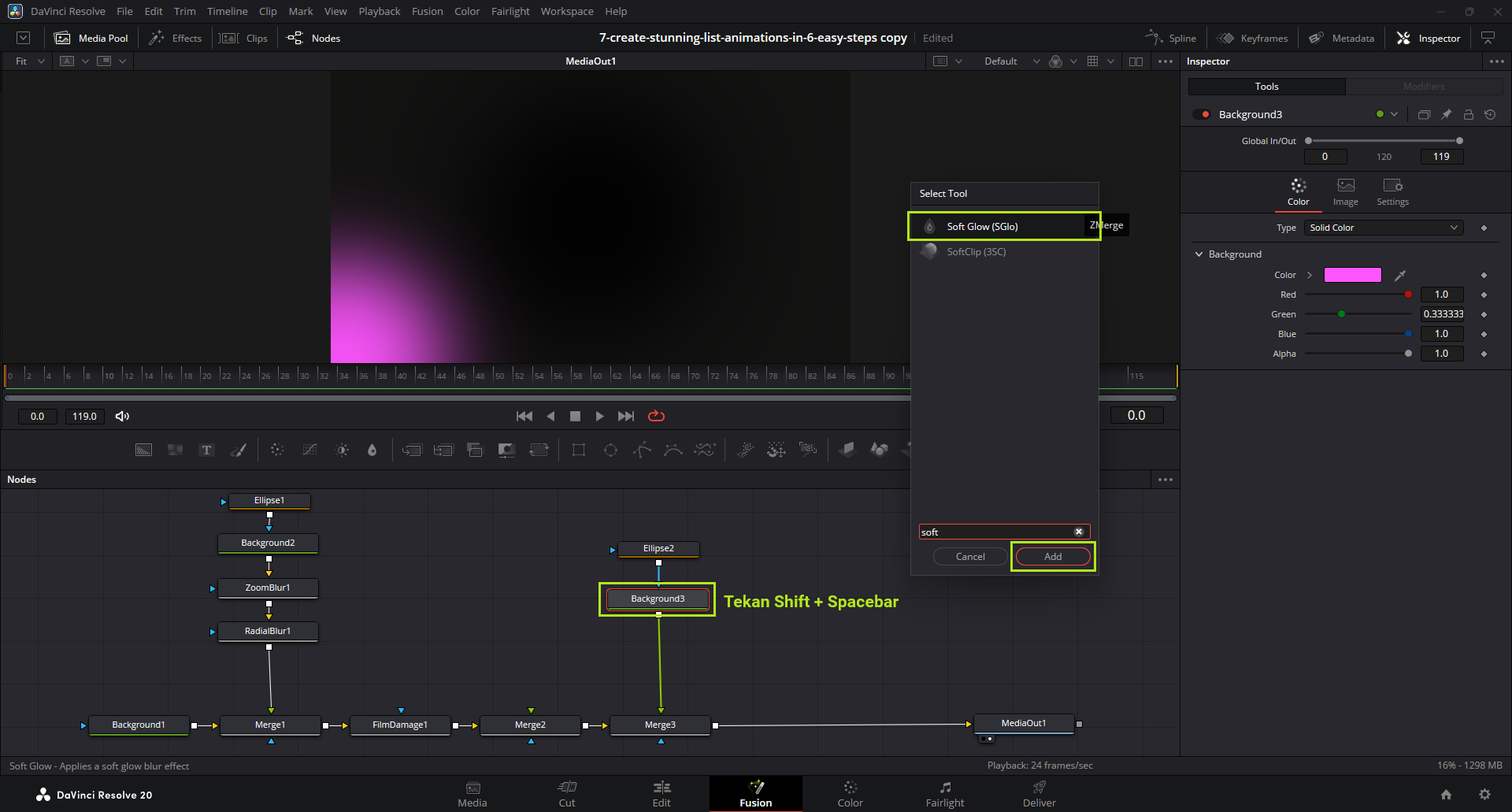
Task: Click the Add button in Select Tool
Action: click(1053, 556)
